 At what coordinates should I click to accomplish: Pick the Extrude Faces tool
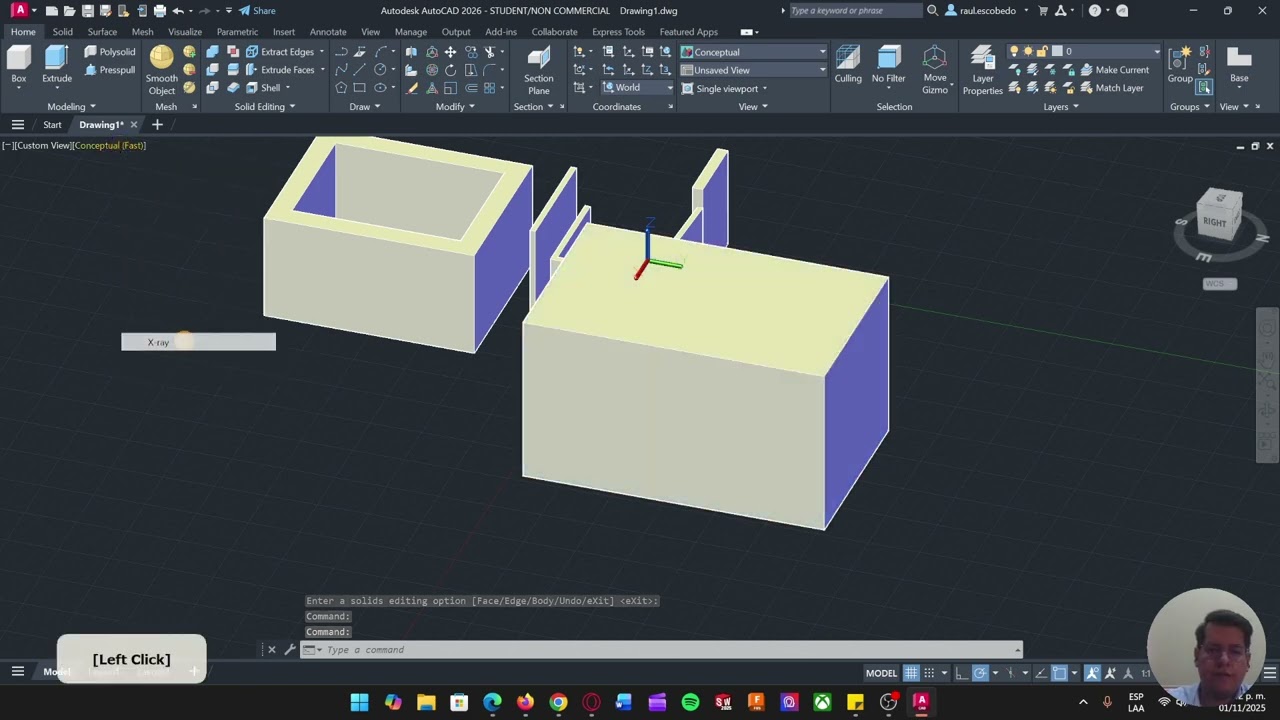[x=279, y=70]
